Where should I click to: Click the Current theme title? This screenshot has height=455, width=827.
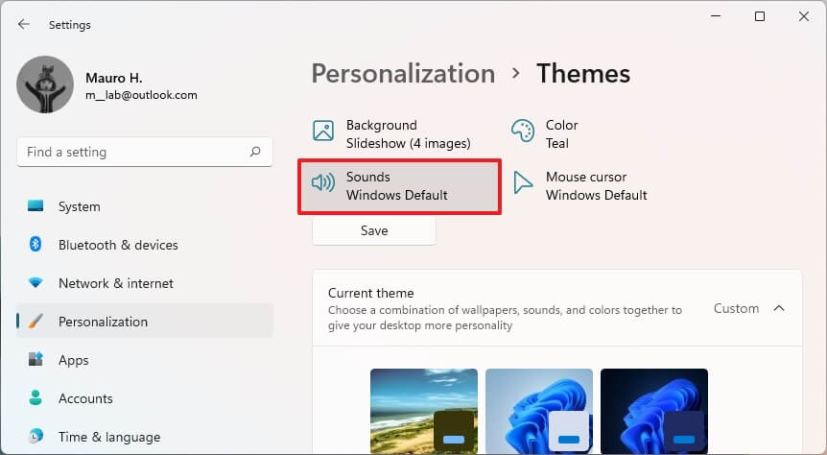[x=371, y=293]
